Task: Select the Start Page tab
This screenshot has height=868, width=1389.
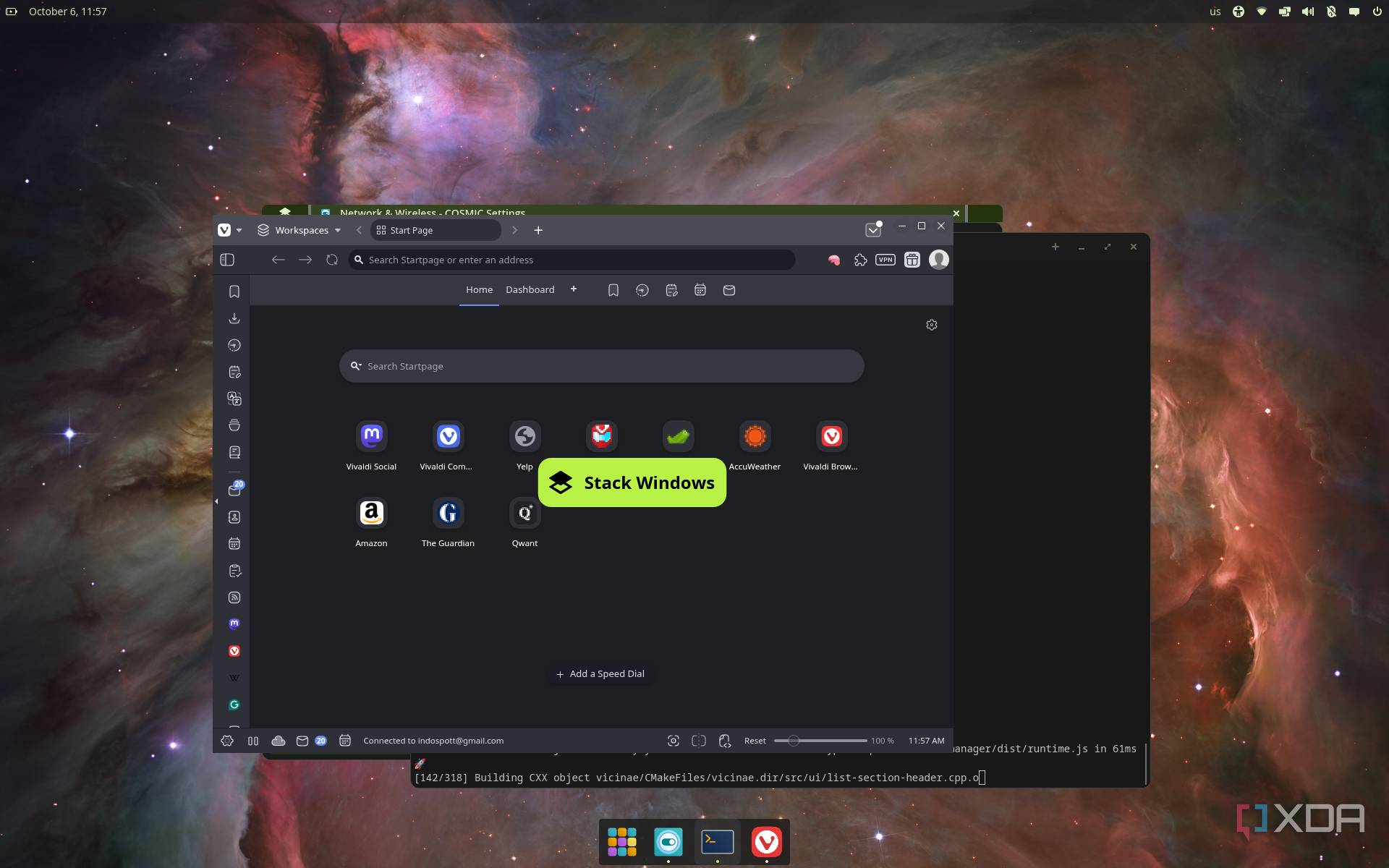Action: click(x=436, y=230)
